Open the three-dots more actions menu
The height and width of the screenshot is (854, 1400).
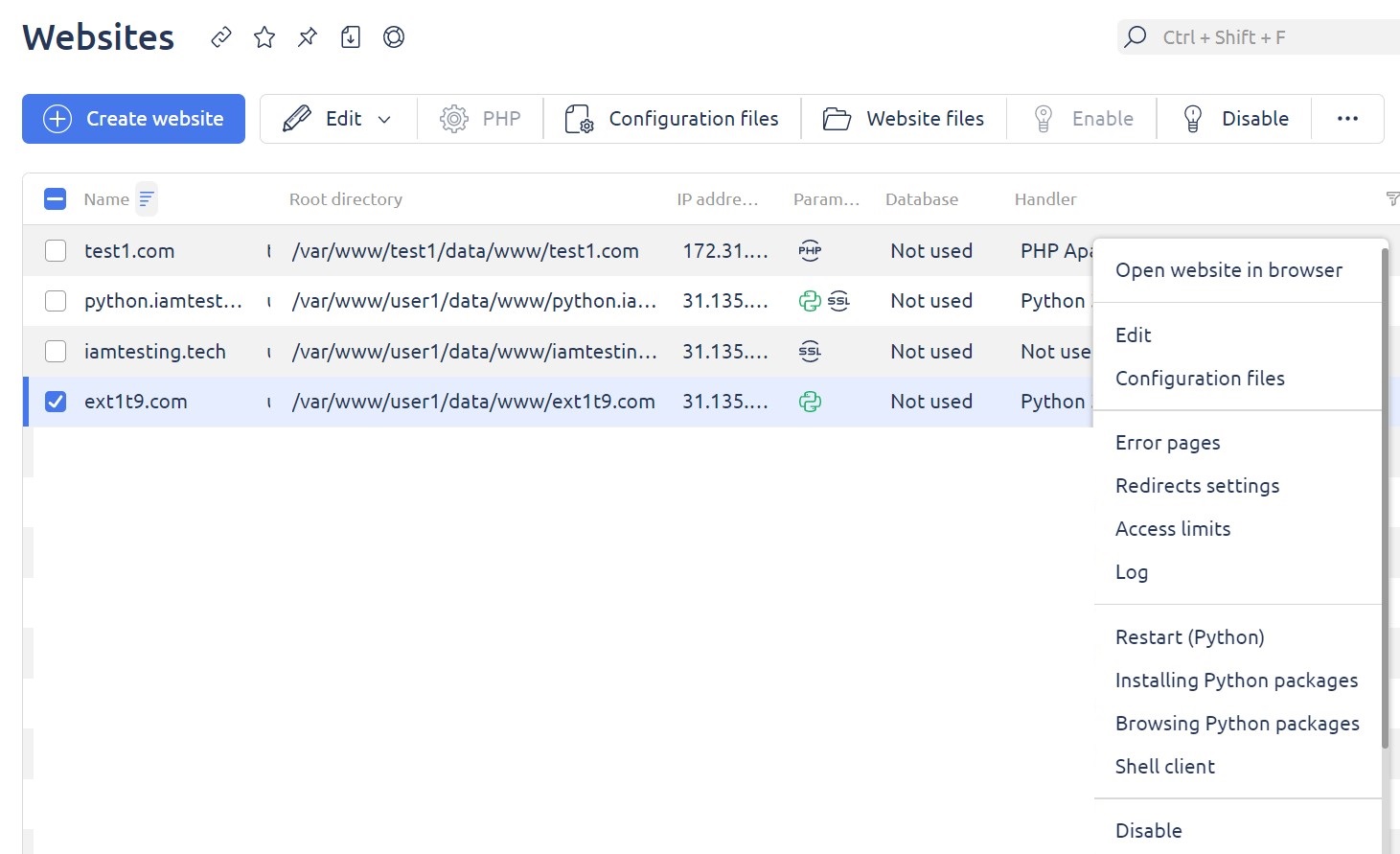(1347, 119)
